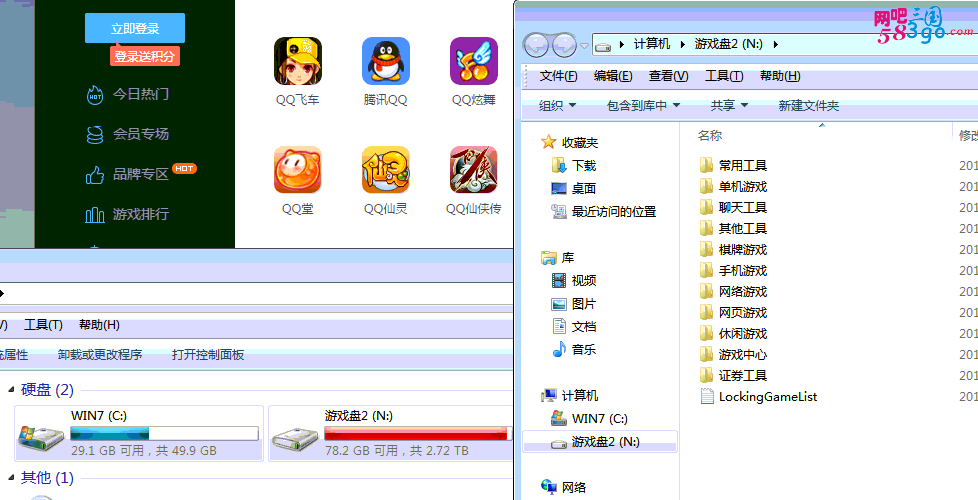Viewport: 978px width, 500px height.
Task: Open the 包含到库中 dropdown
Action: tap(643, 106)
